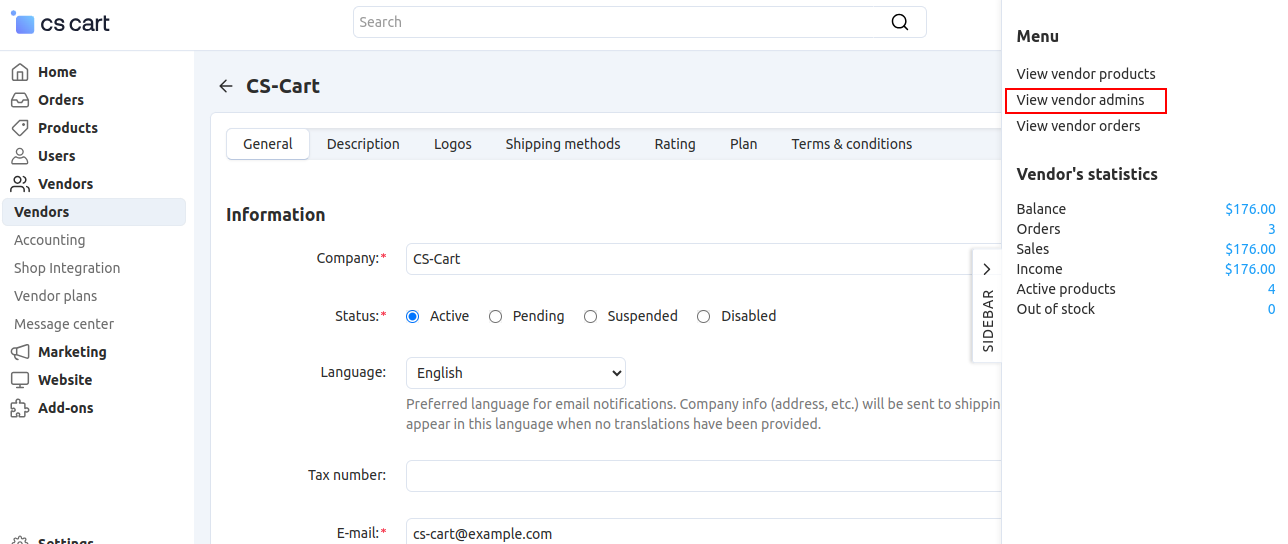The image size is (1288, 544).
Task: Click the Website monitor icon
Action: coord(20,380)
